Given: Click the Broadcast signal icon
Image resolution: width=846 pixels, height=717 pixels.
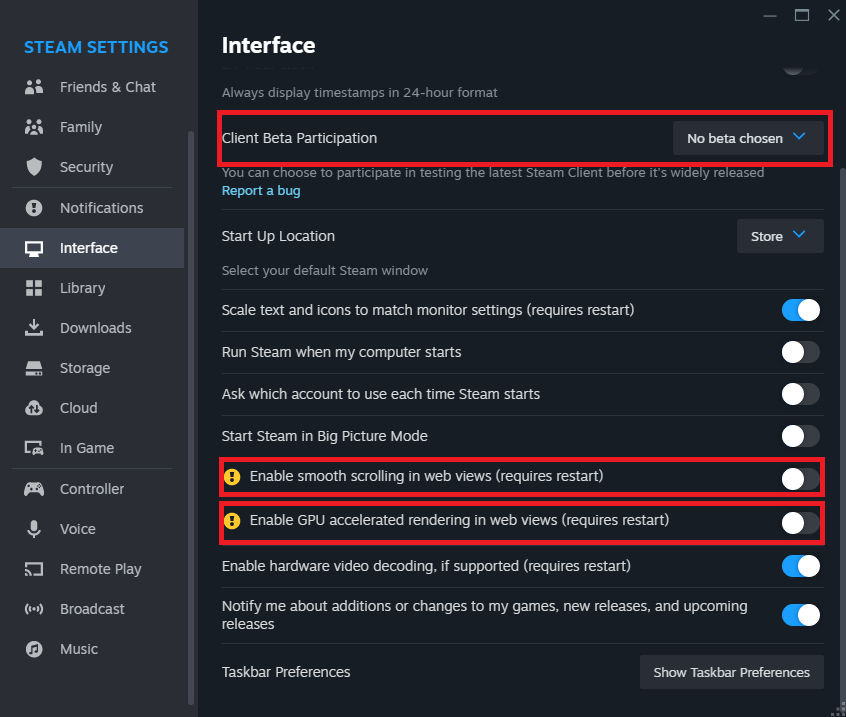Looking at the screenshot, I should (34, 609).
